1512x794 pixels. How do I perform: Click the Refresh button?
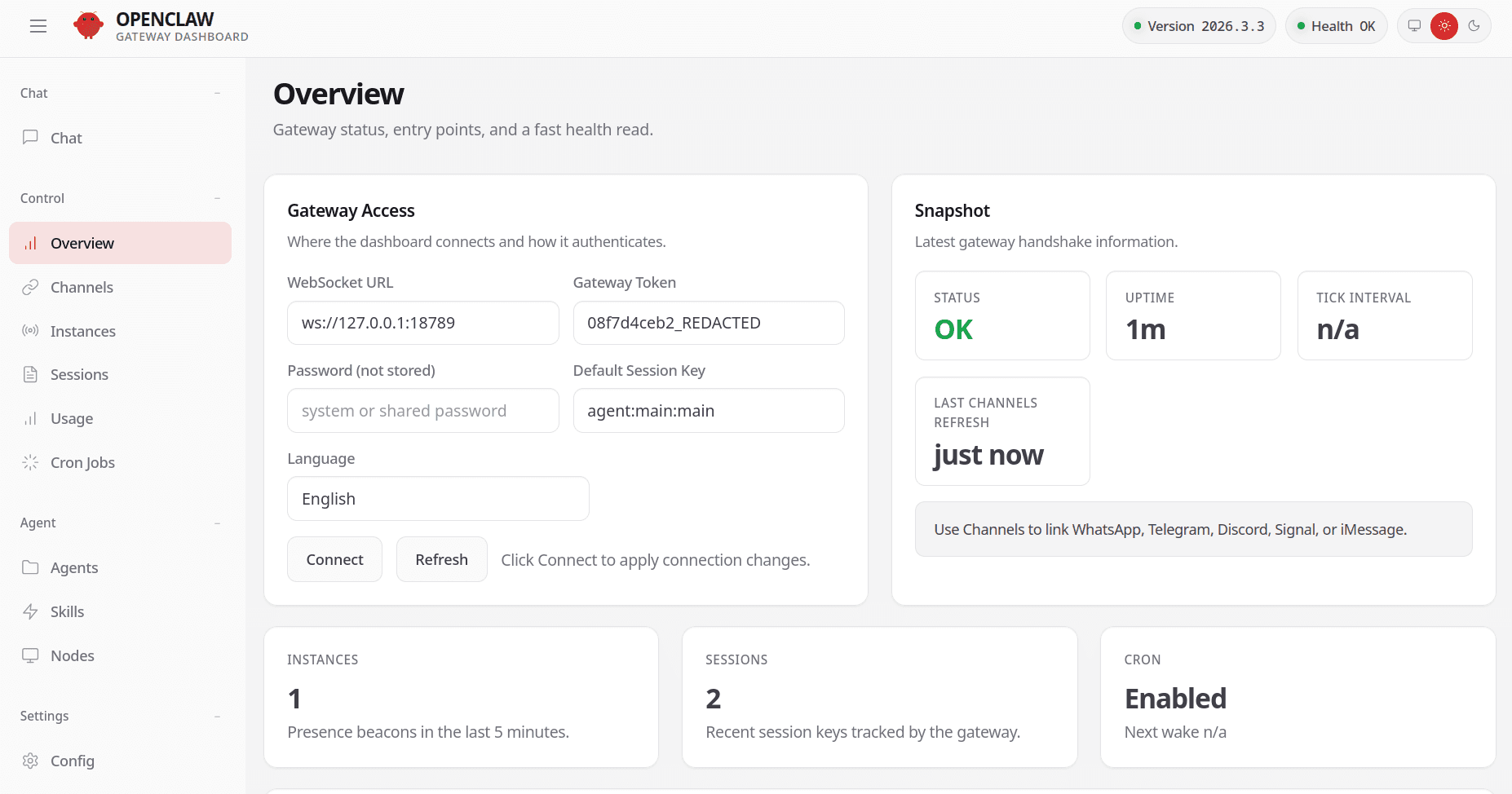click(441, 559)
